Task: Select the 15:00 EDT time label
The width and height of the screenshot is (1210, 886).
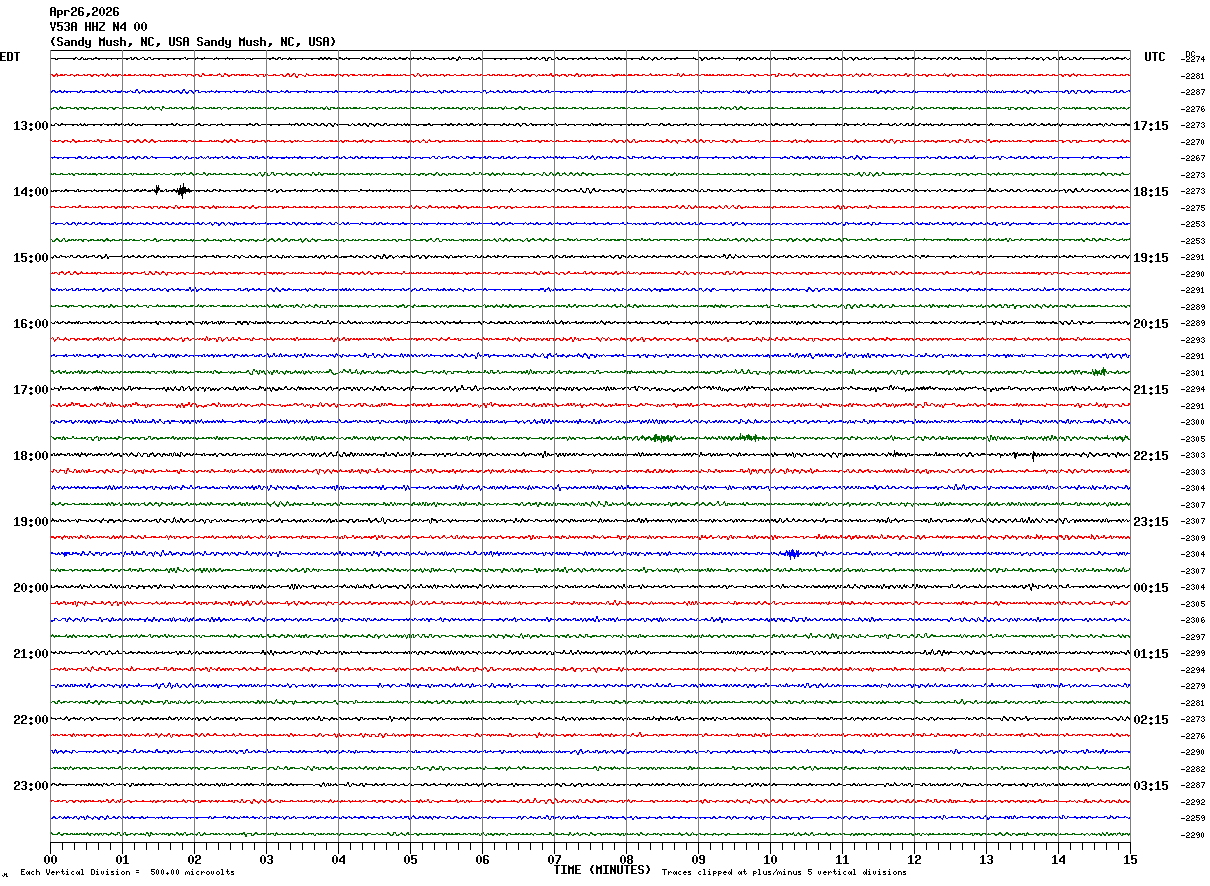Action: pyautogui.click(x=30, y=258)
